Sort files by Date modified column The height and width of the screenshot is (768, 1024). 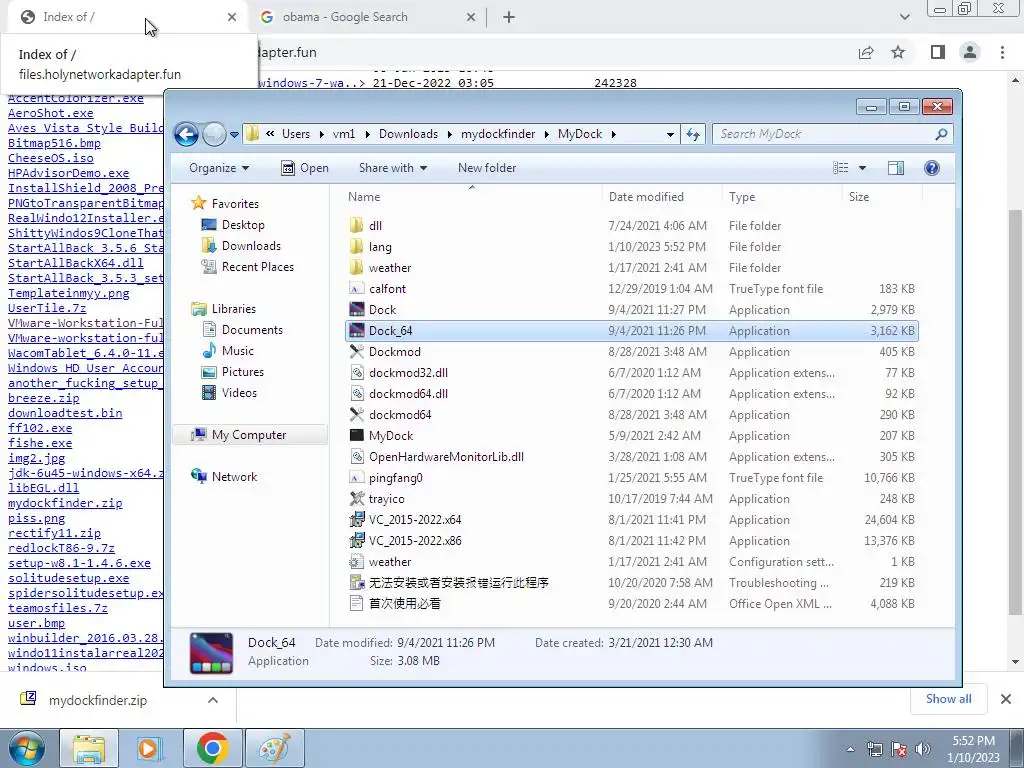pyautogui.click(x=646, y=197)
